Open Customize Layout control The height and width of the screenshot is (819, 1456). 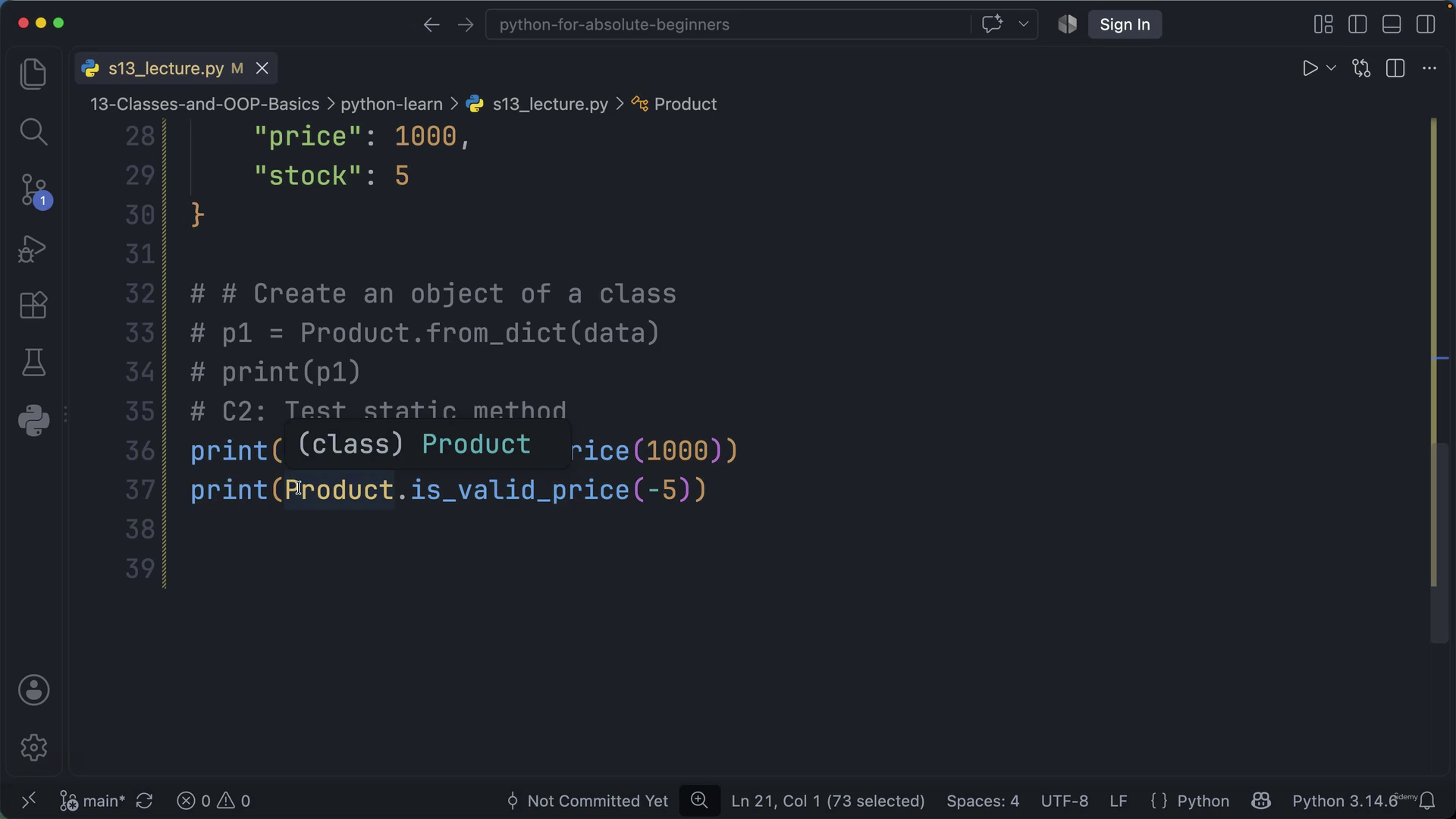pos(1323,24)
